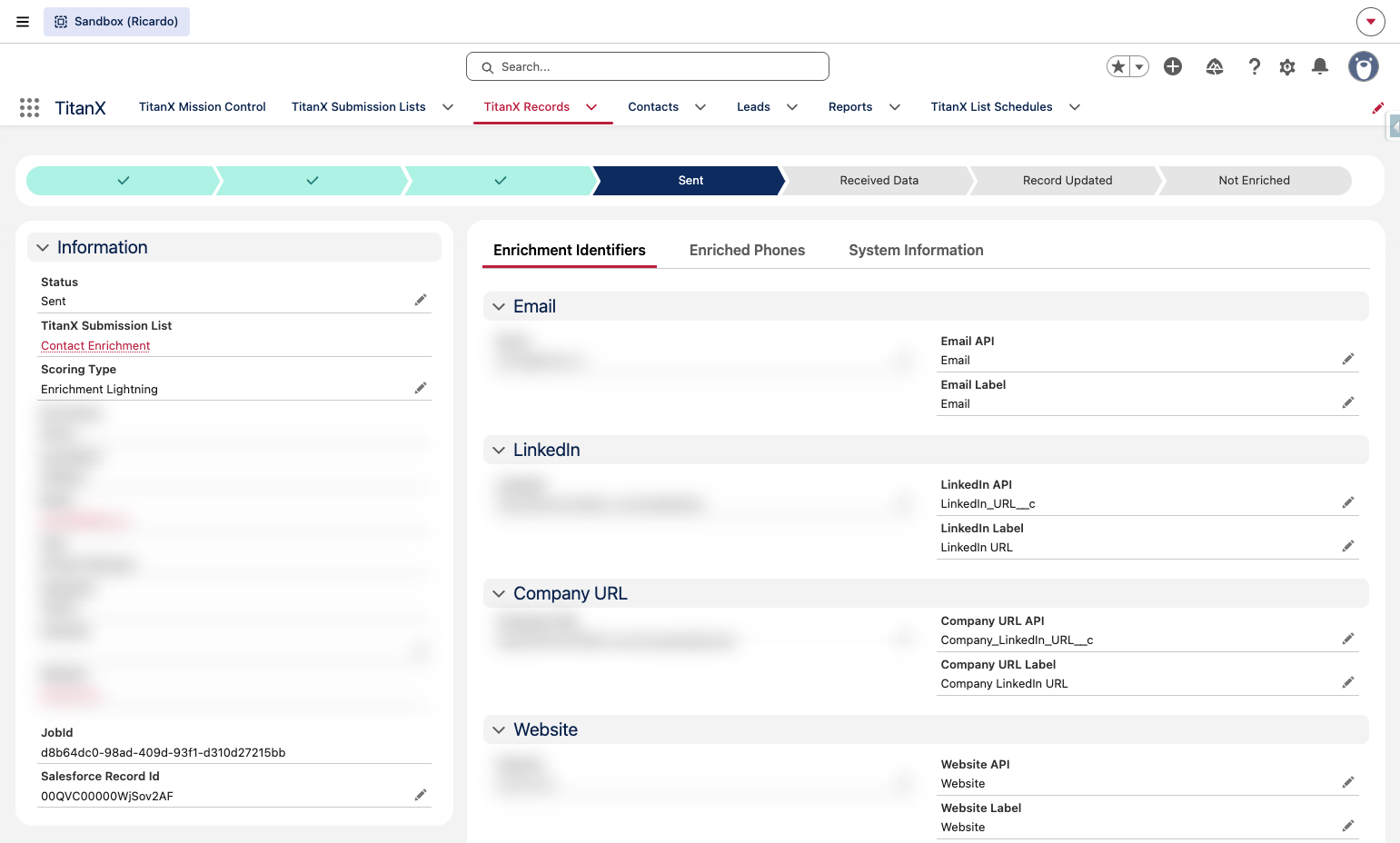Viewport: 1400px width, 843px height.
Task: Edit the LinkedIn Label field pencil
Action: pyautogui.click(x=1348, y=546)
